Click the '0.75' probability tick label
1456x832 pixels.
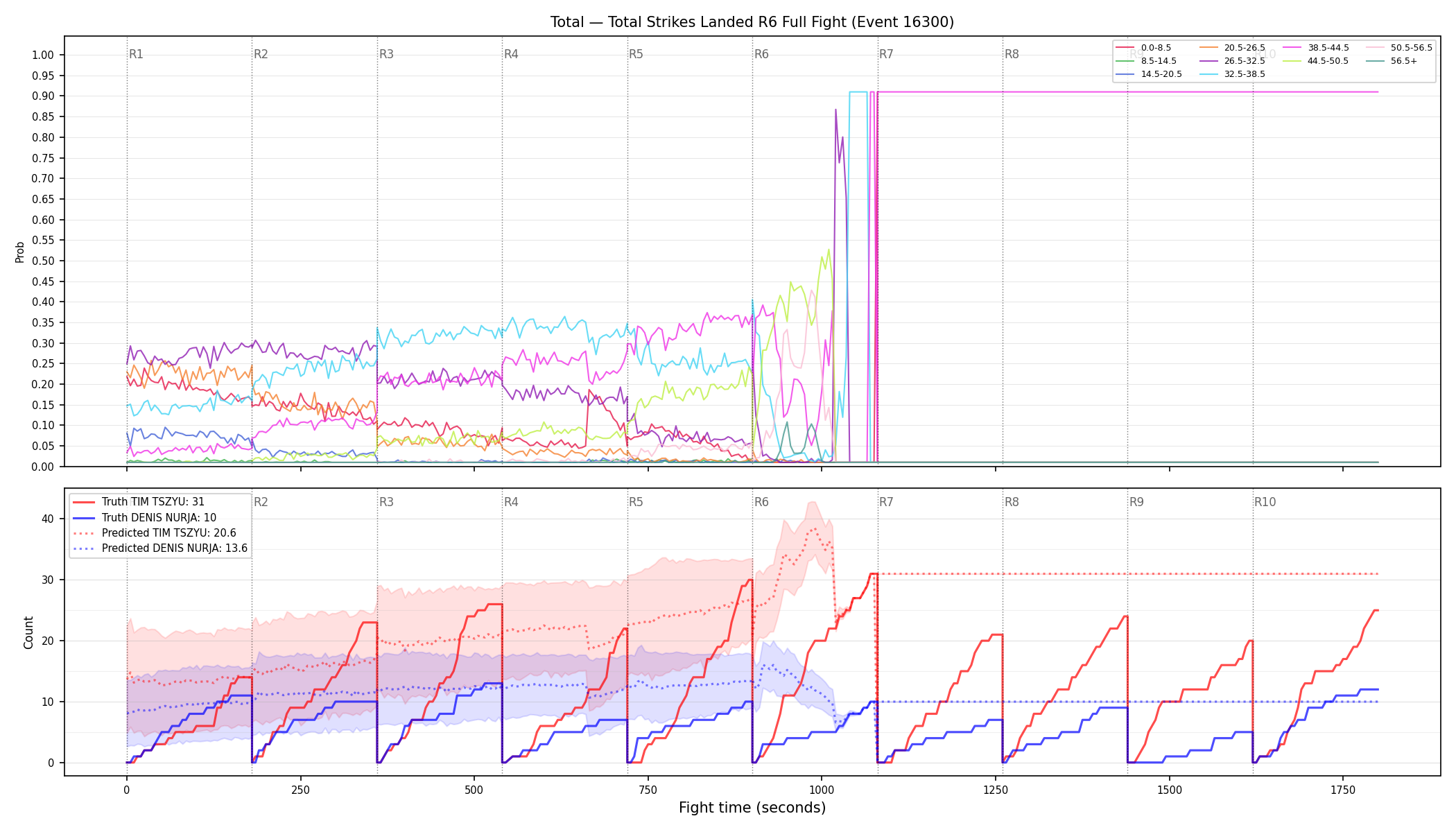pos(43,158)
